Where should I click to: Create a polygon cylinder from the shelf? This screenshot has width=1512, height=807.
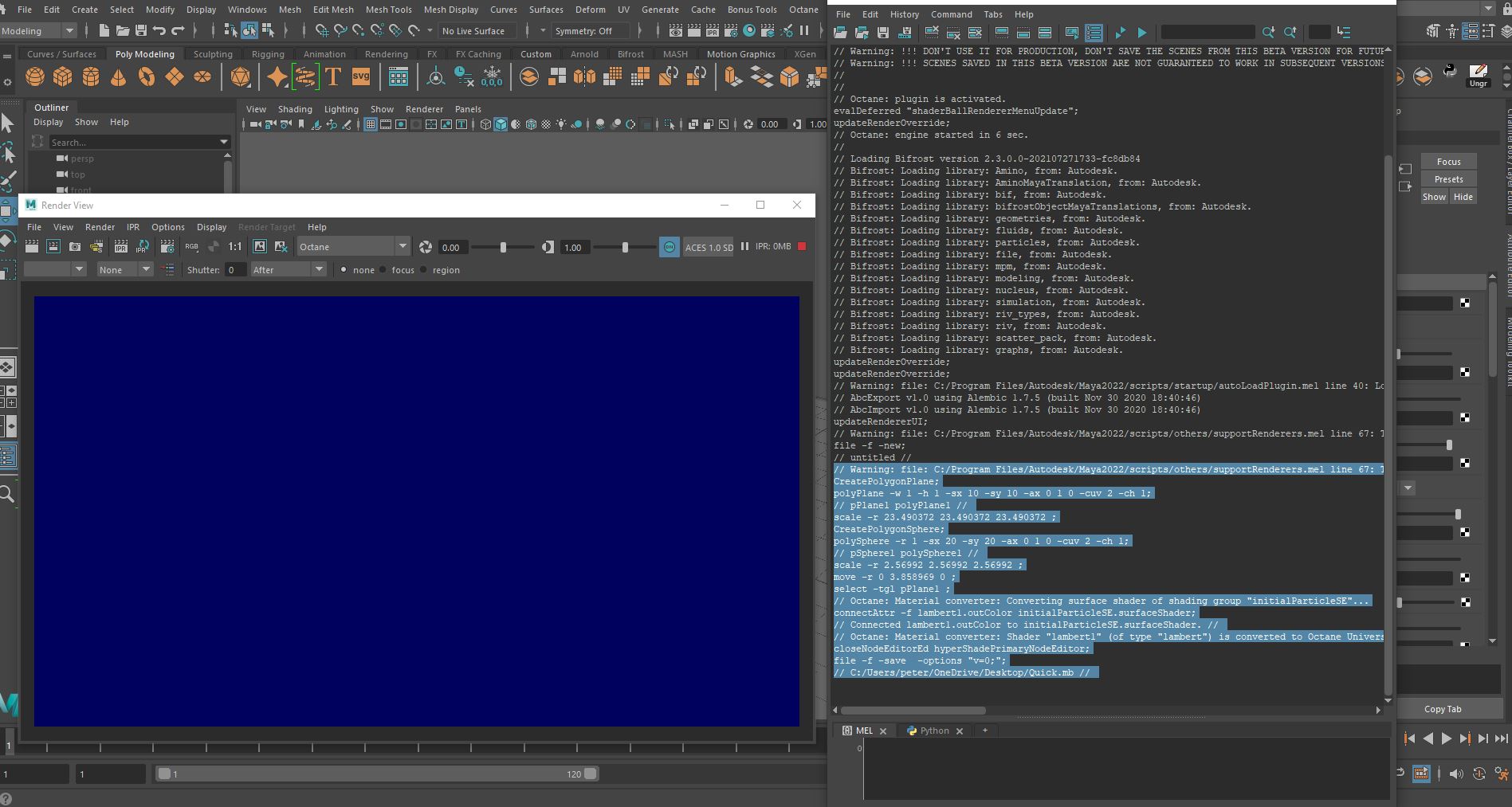(x=91, y=77)
